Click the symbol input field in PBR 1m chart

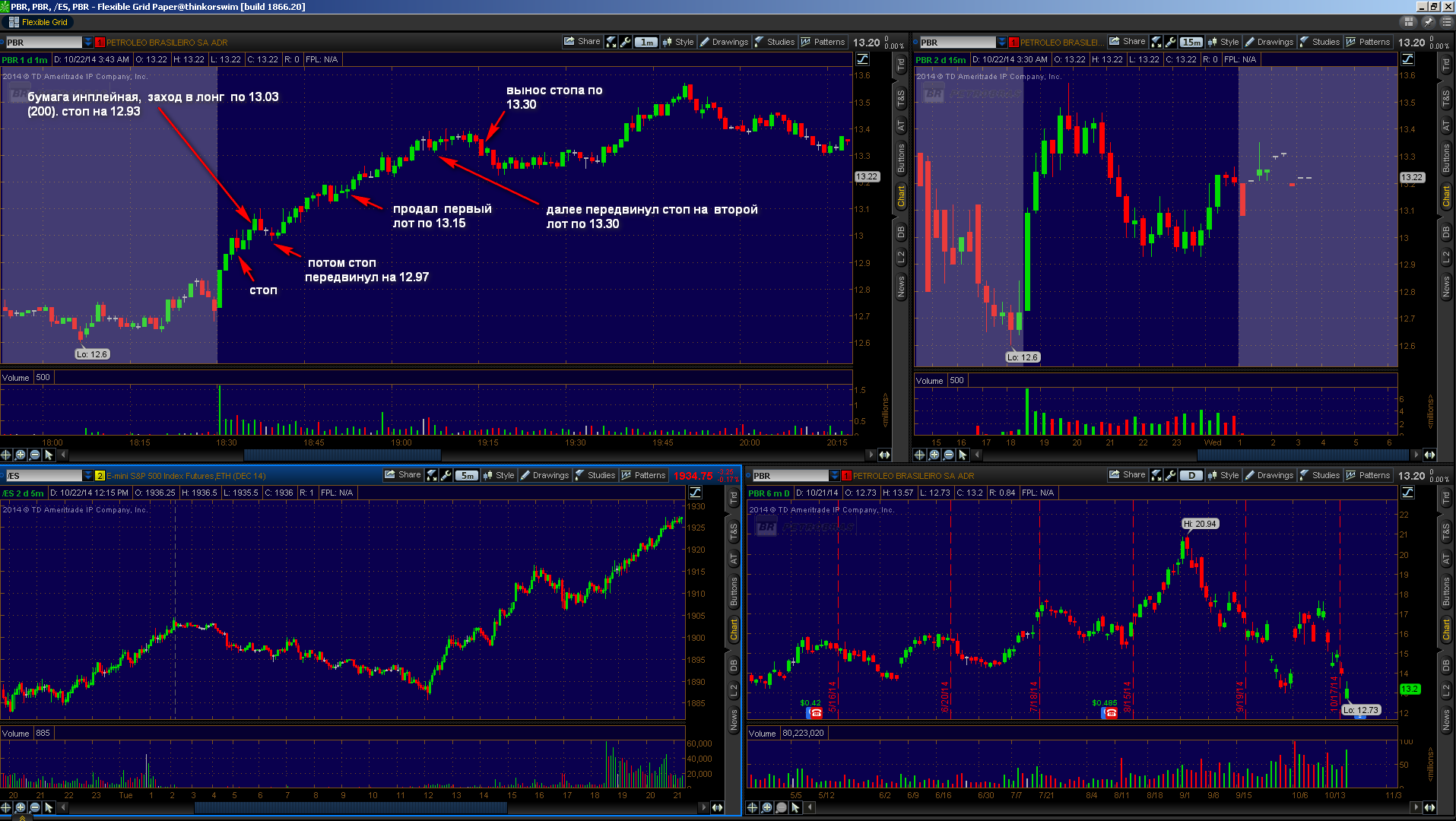click(44, 43)
